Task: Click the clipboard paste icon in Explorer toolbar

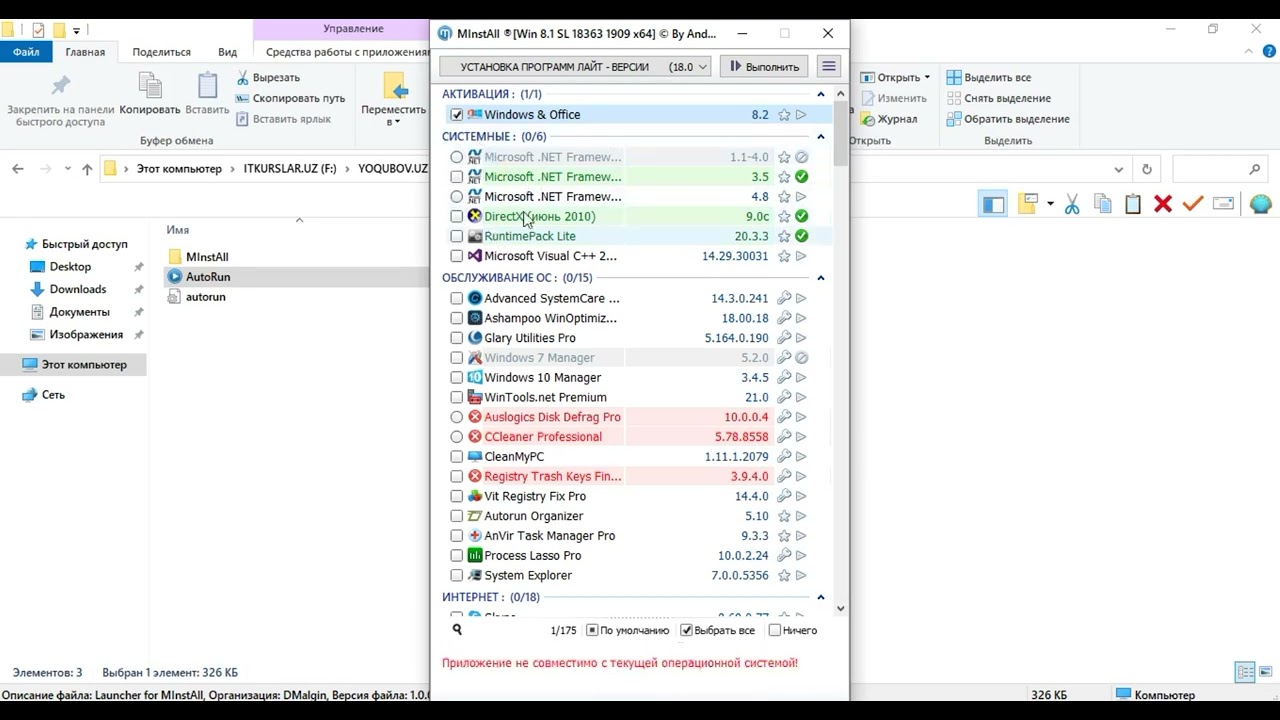Action: coord(1132,204)
